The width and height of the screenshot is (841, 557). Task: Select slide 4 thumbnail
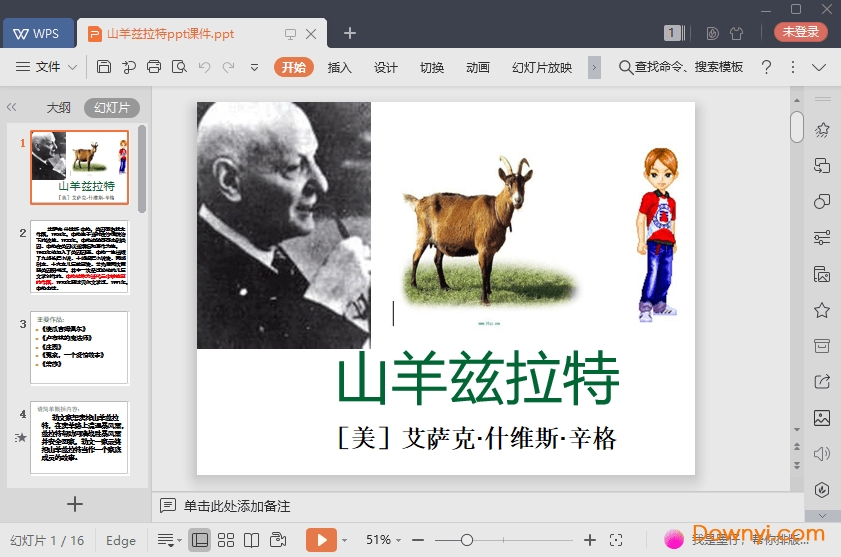(79, 438)
